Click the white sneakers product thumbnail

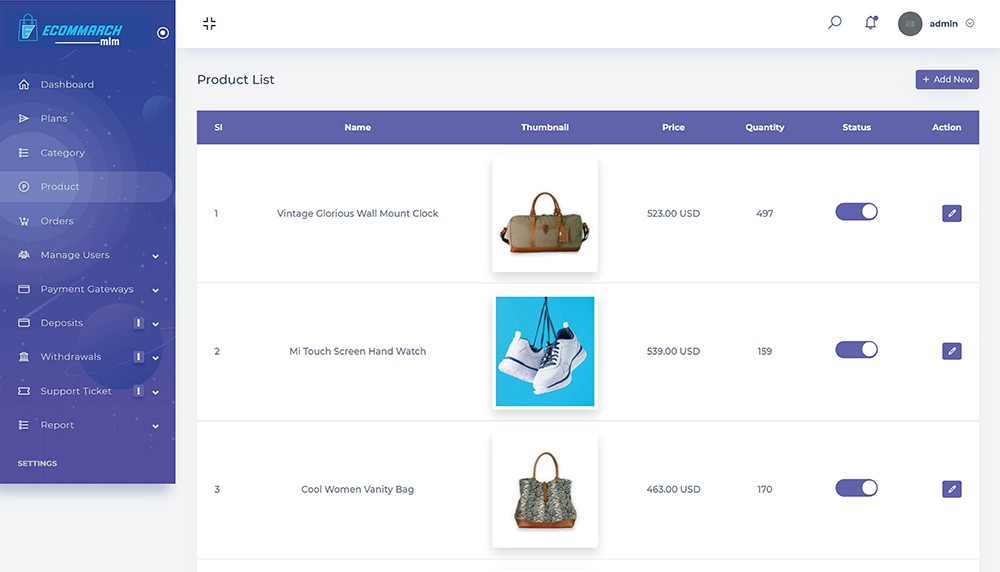pyautogui.click(x=545, y=351)
